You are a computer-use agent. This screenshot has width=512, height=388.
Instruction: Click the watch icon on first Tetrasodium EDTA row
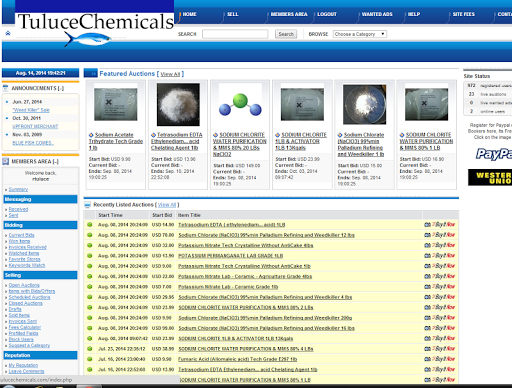click(x=427, y=225)
